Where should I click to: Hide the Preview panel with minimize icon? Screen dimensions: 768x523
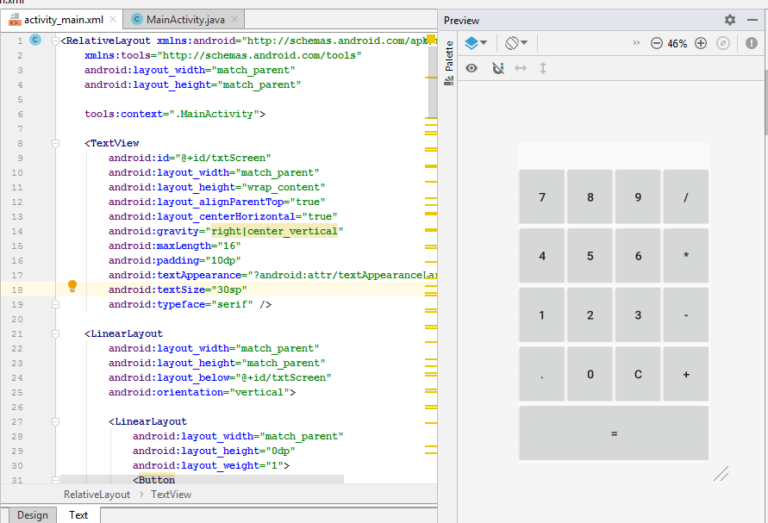[752, 20]
